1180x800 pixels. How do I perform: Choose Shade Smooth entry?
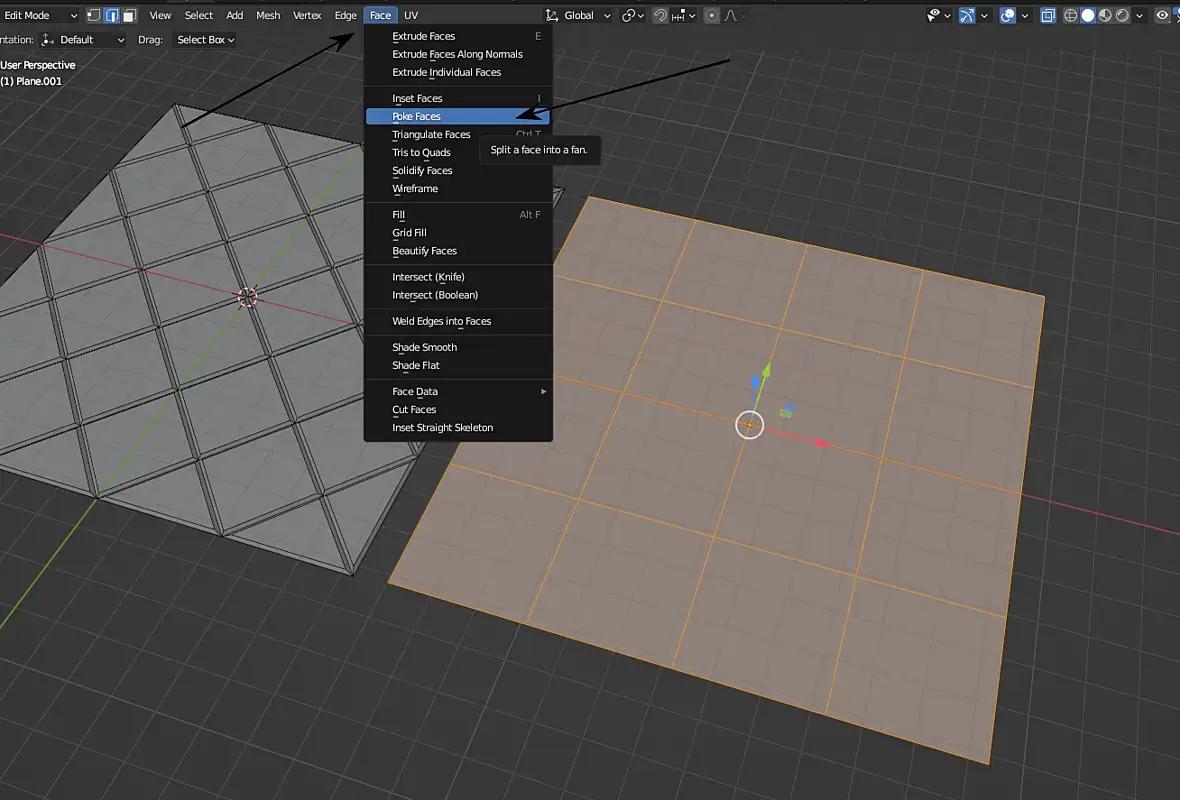(x=458, y=348)
